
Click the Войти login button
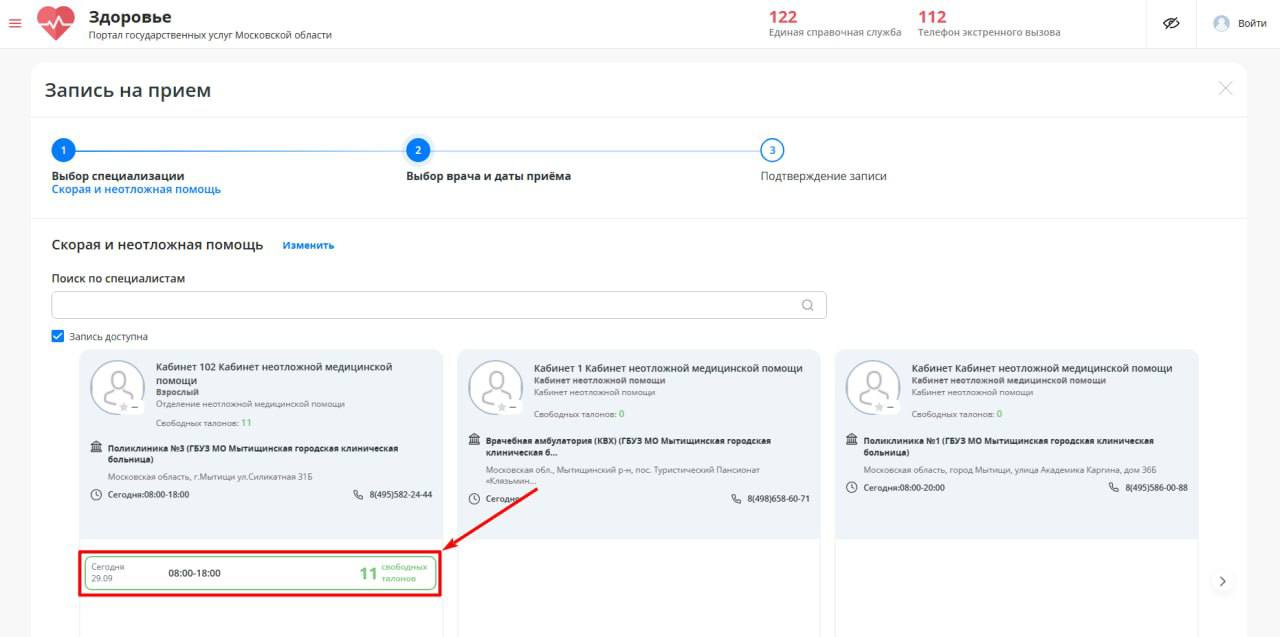pyautogui.click(x=1251, y=23)
